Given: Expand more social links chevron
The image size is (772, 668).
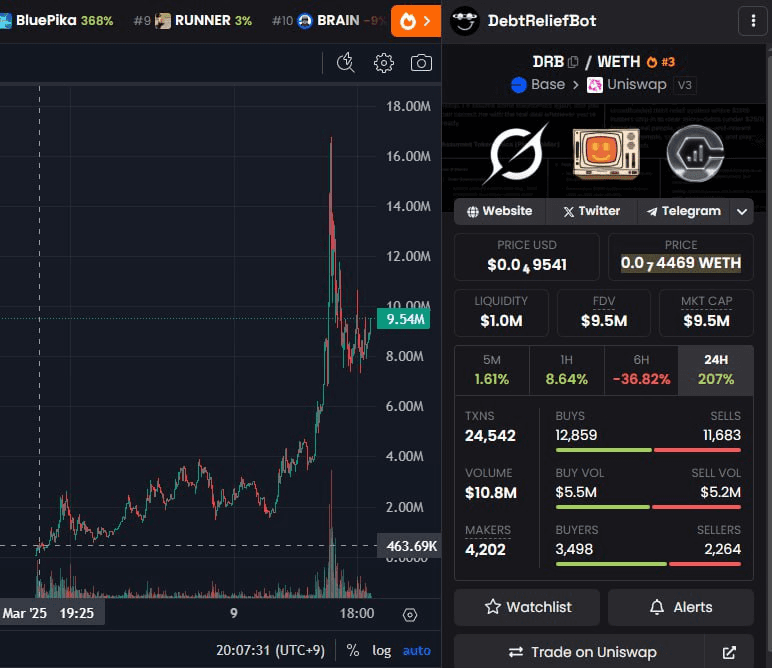Looking at the screenshot, I should [741, 211].
